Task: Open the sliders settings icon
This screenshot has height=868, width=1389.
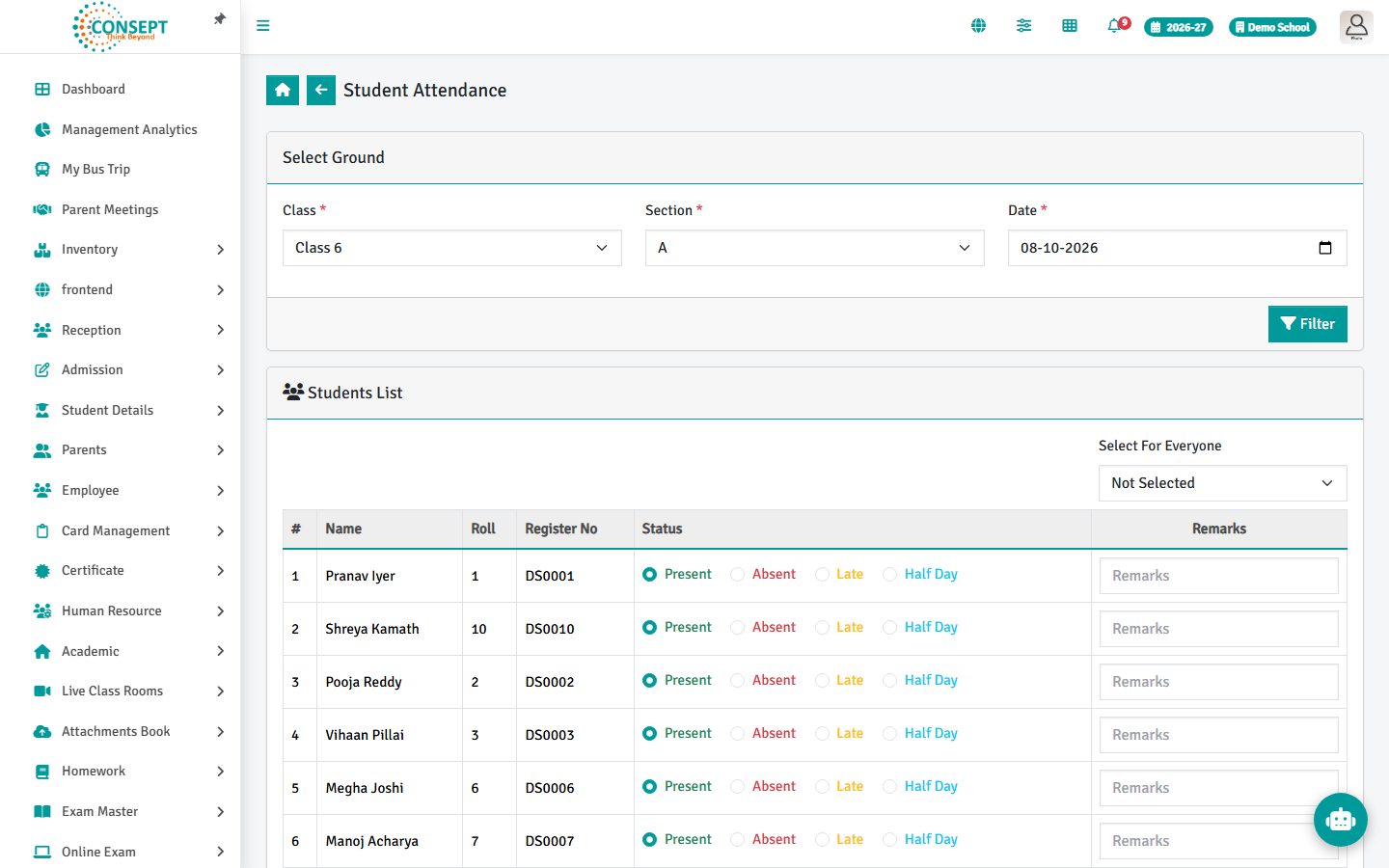Action: coord(1023,26)
